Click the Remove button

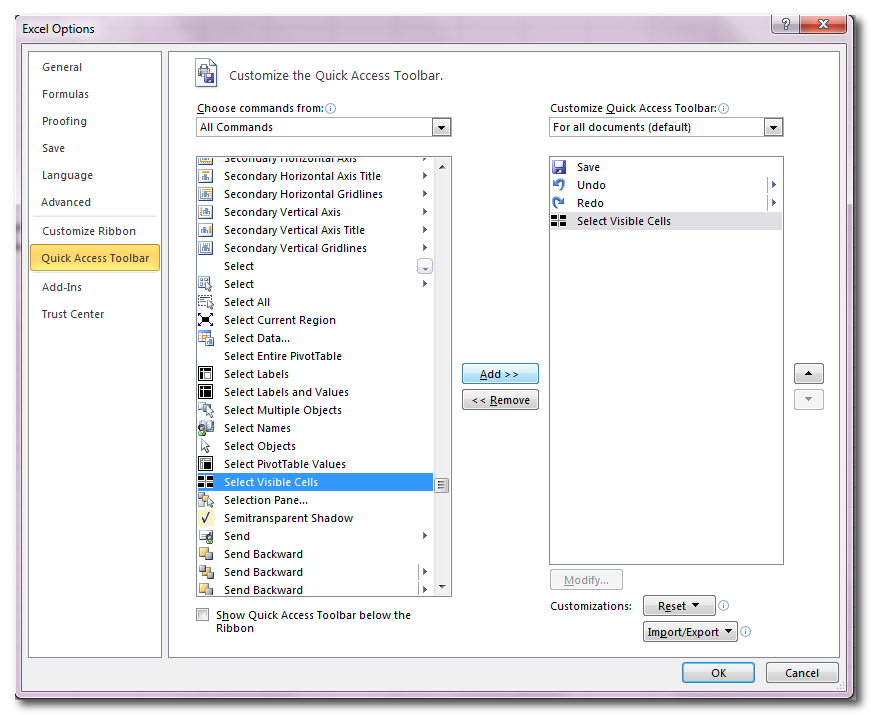[x=500, y=399]
